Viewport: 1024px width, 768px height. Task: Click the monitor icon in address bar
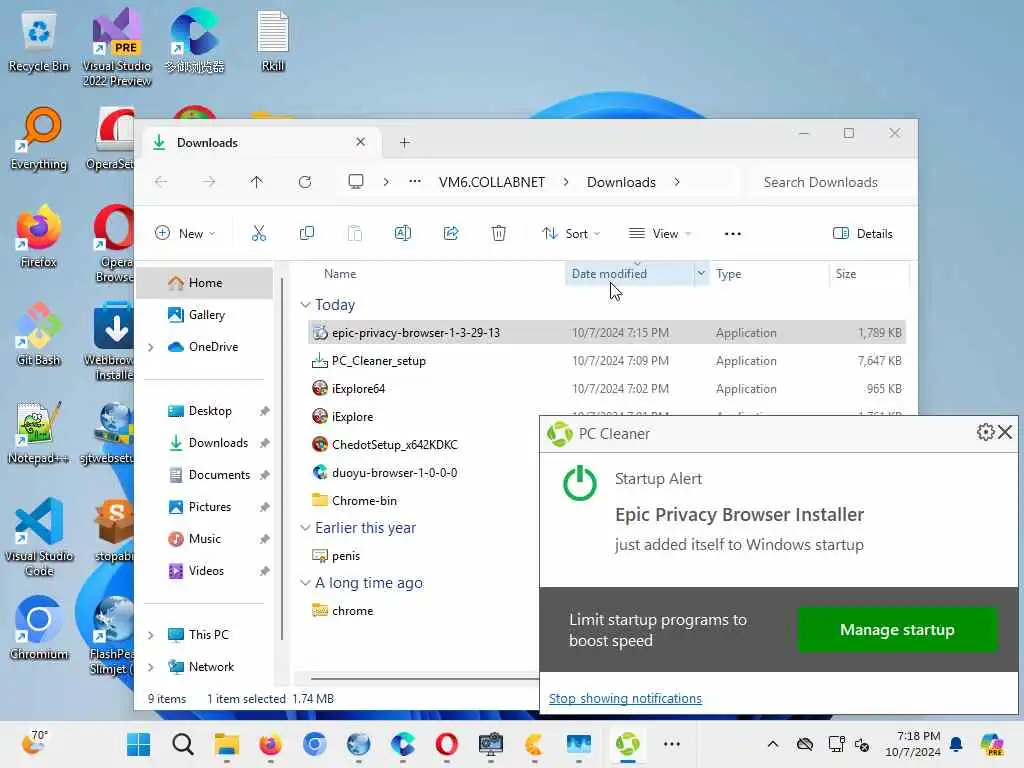click(356, 182)
